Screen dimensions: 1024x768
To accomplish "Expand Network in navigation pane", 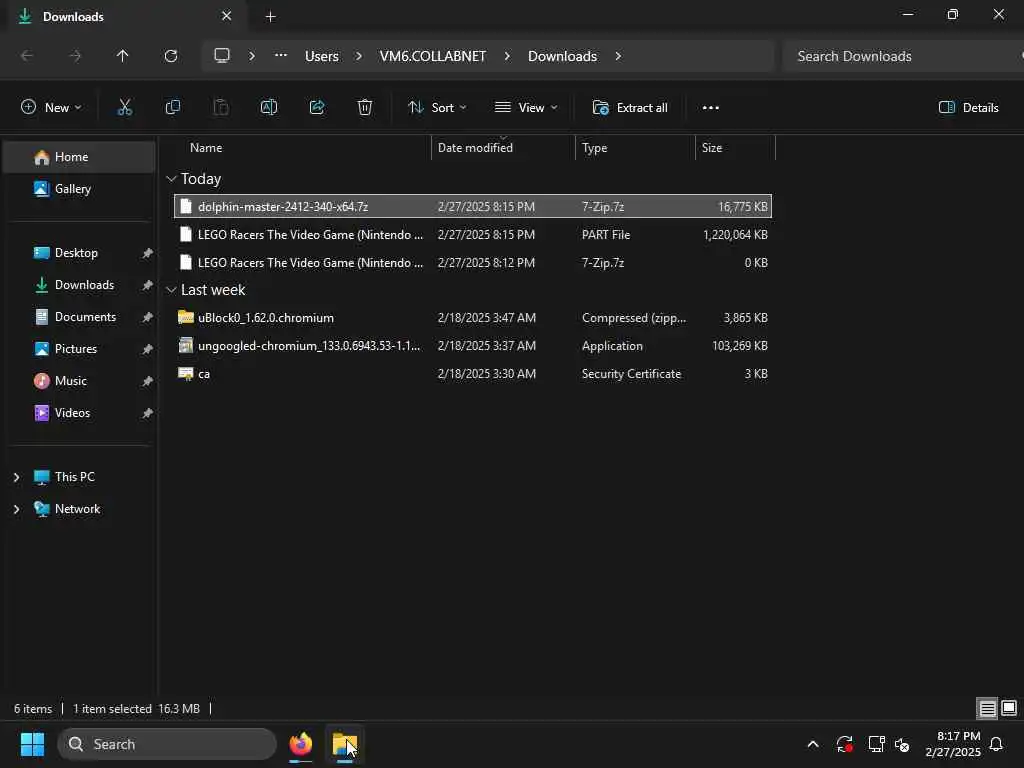I will [16, 509].
